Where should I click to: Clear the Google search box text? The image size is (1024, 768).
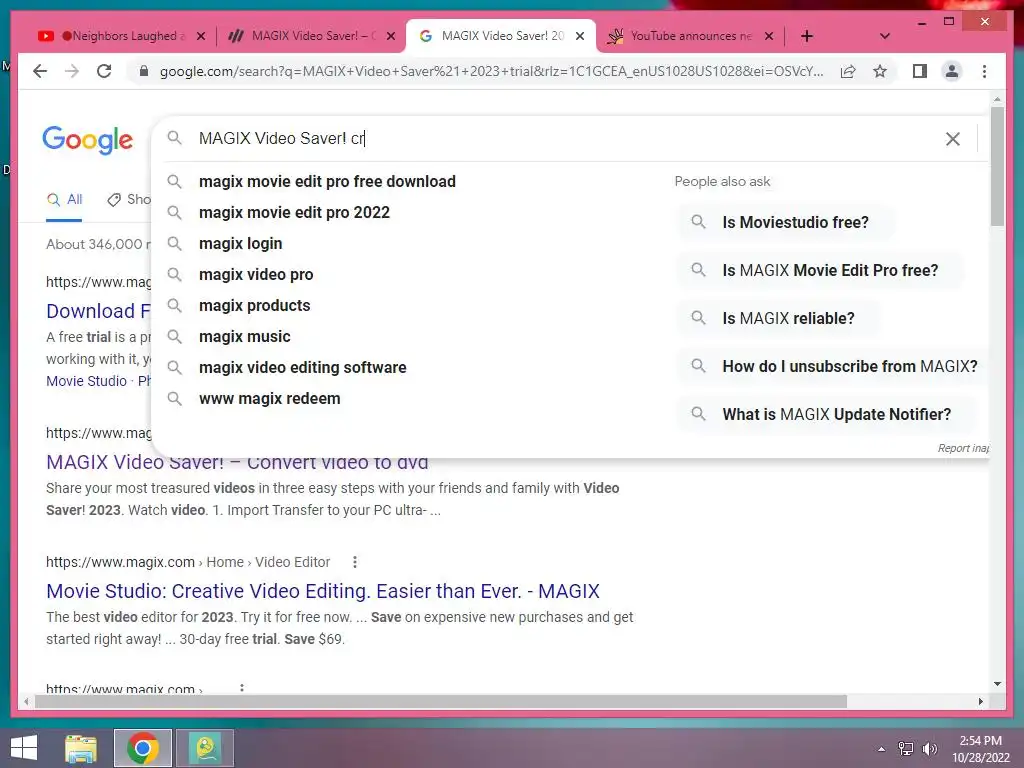pos(953,138)
